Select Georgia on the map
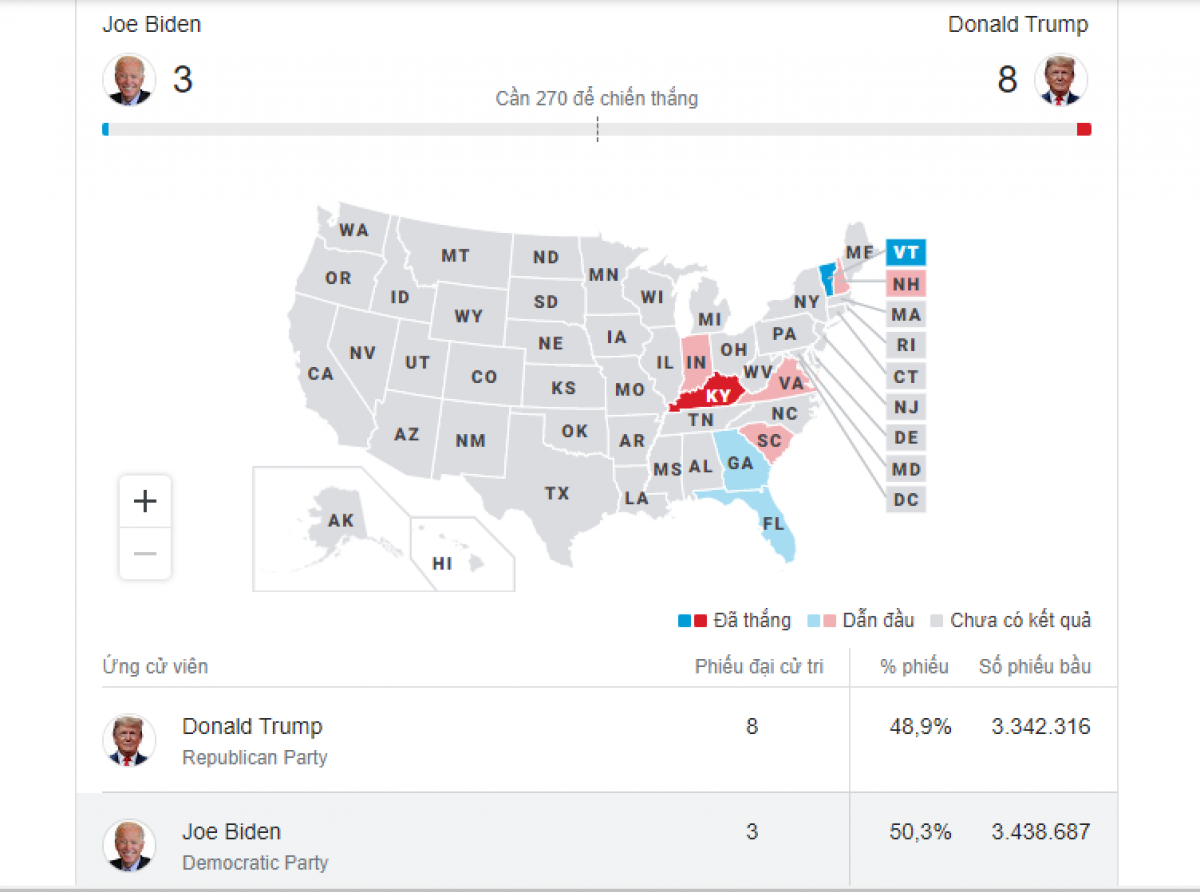 pyautogui.click(x=742, y=463)
